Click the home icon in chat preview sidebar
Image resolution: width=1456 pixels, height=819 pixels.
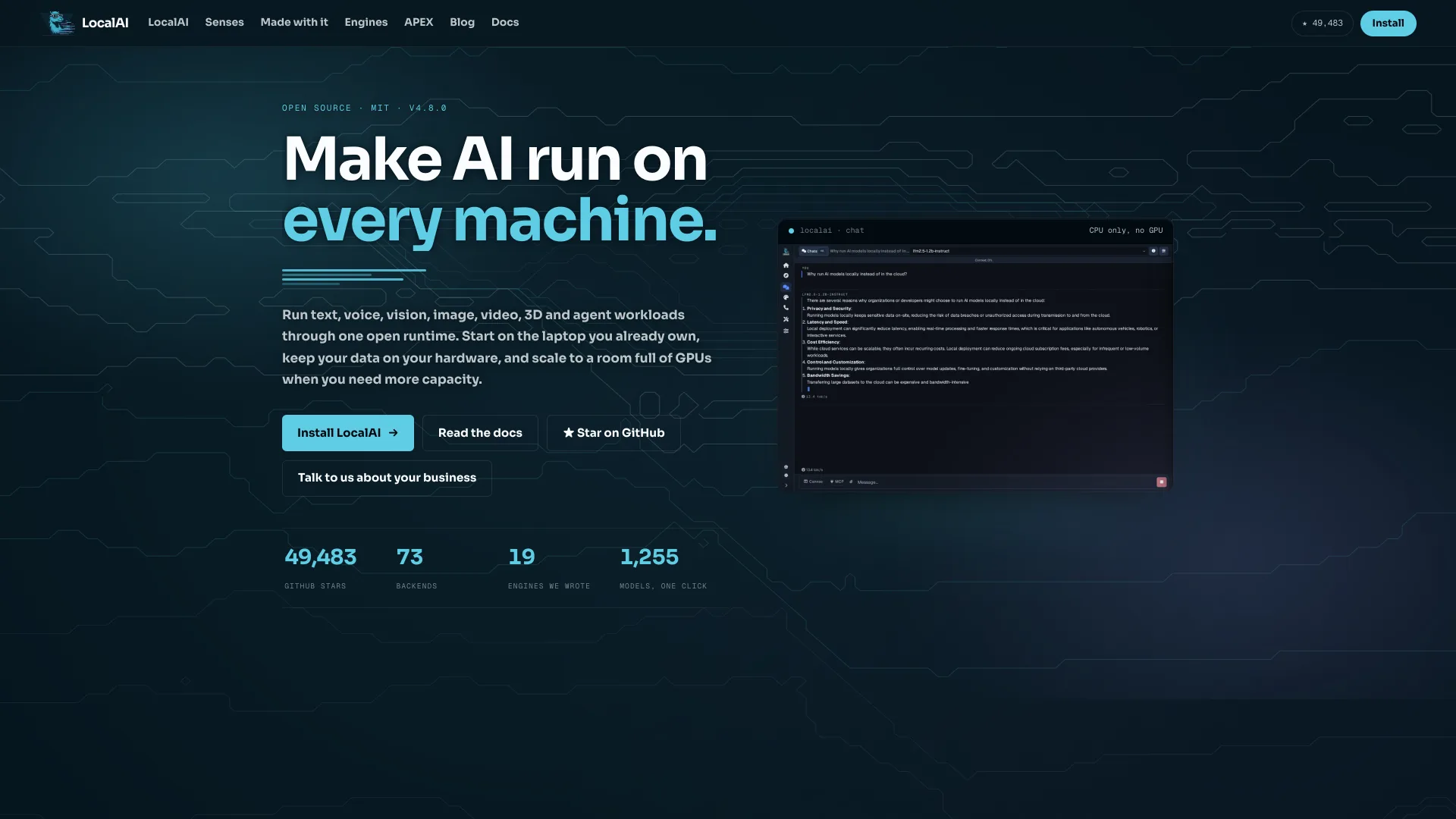pos(786,265)
